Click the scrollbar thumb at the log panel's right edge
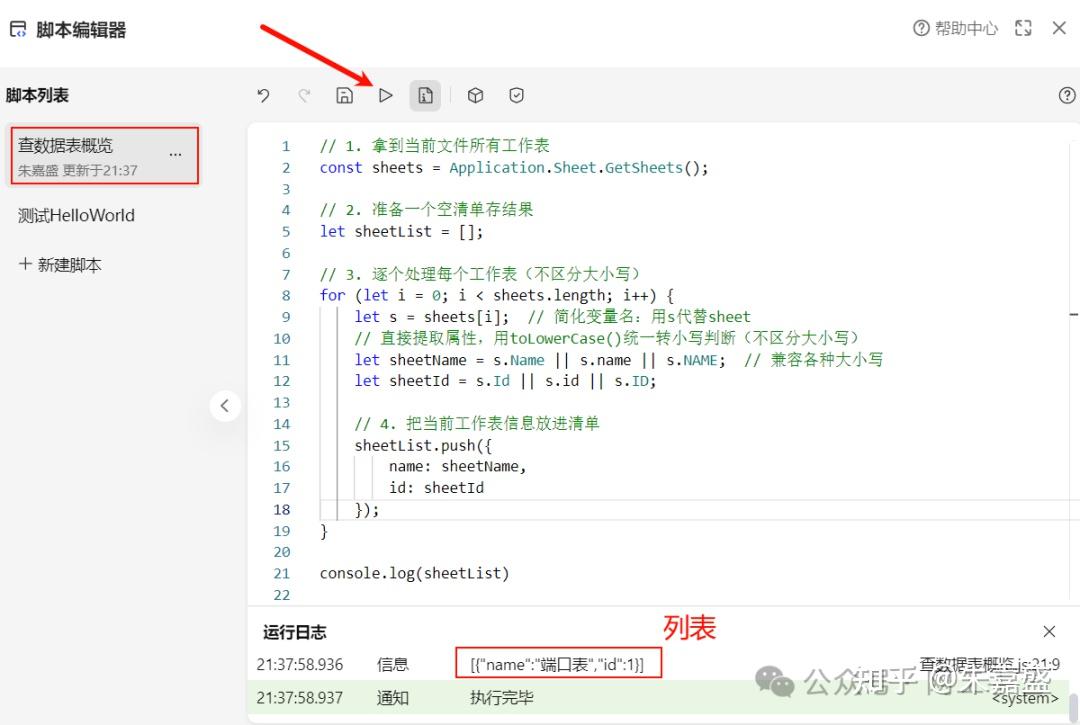Image resolution: width=1080 pixels, height=725 pixels. pyautogui.click(x=1073, y=708)
